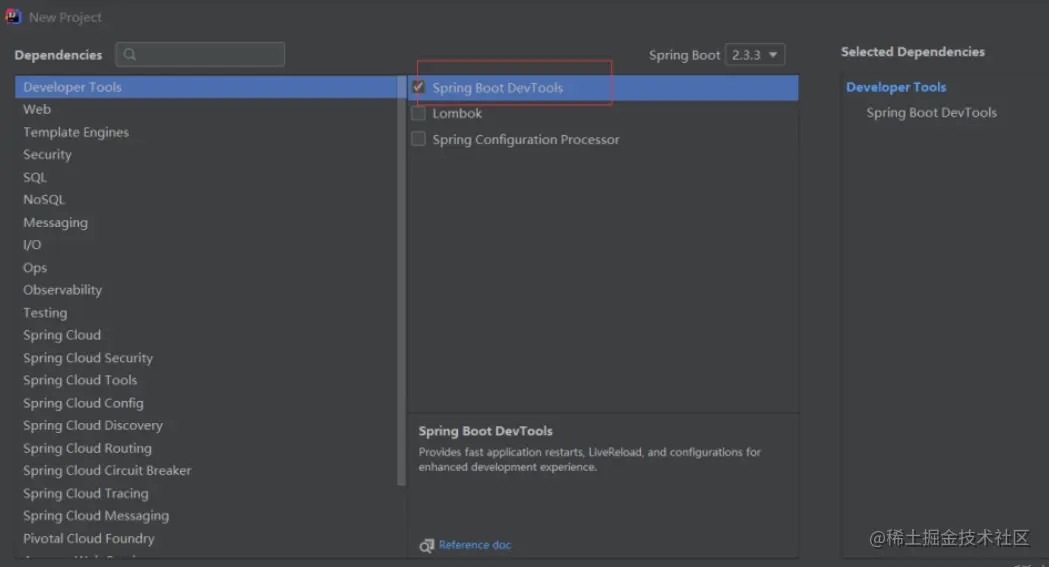Select the SQL category
Image resolution: width=1049 pixels, height=567 pixels.
[x=206, y=177]
